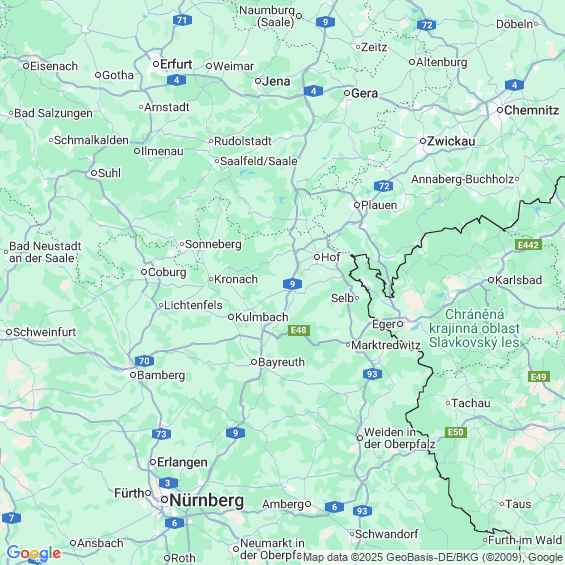
Task: Click the A70 highway shield near Bamberg
Action: pos(144,361)
